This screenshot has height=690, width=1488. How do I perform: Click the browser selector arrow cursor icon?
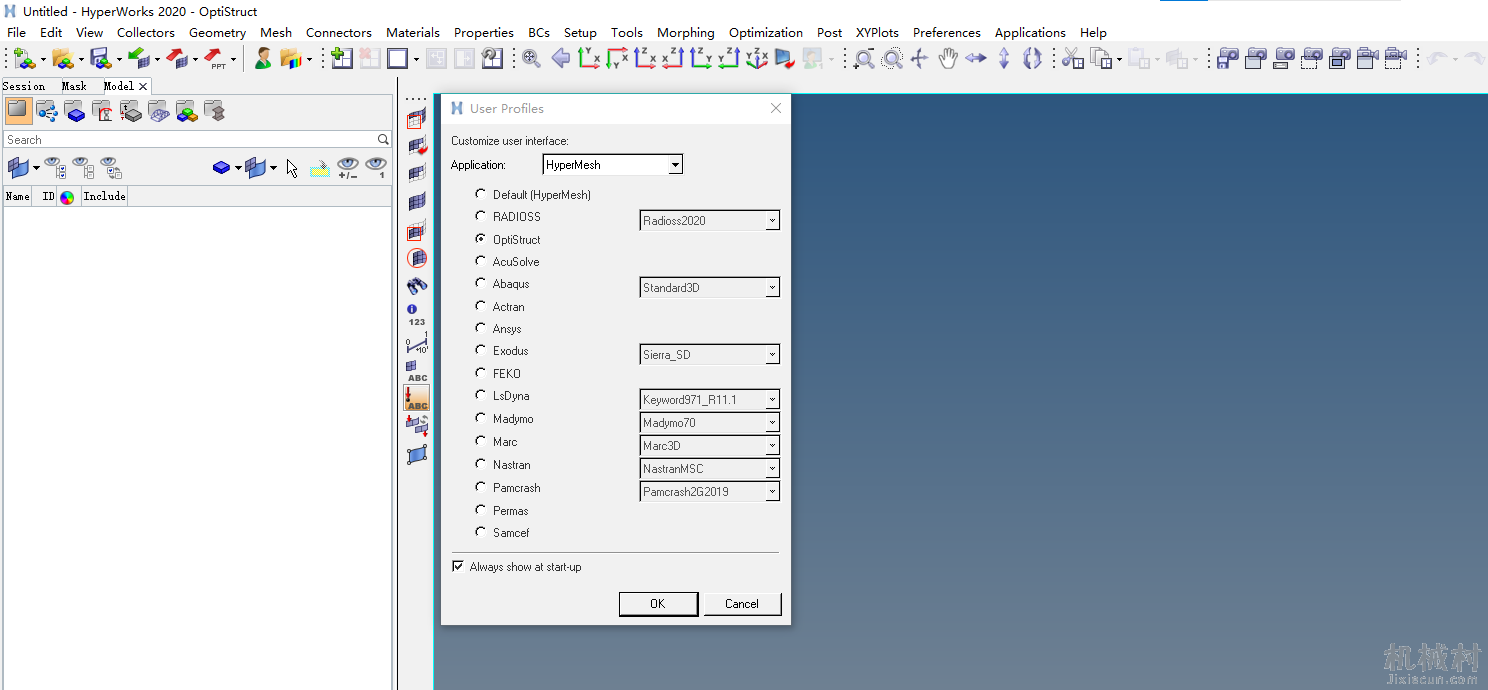[292, 168]
